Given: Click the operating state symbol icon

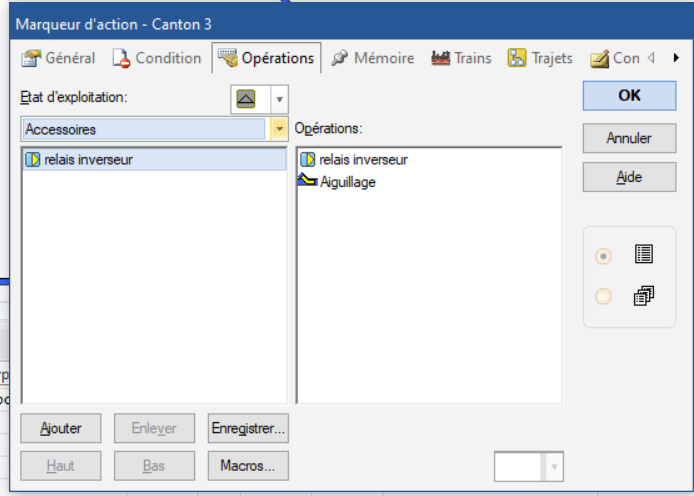Looking at the screenshot, I should click(246, 99).
